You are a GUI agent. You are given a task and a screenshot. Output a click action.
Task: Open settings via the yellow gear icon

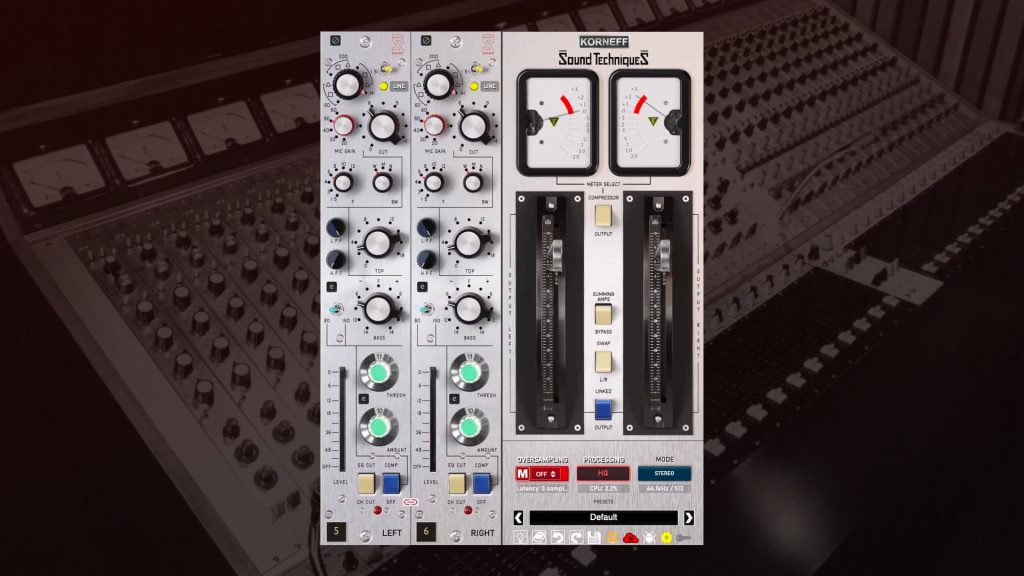tap(666, 537)
